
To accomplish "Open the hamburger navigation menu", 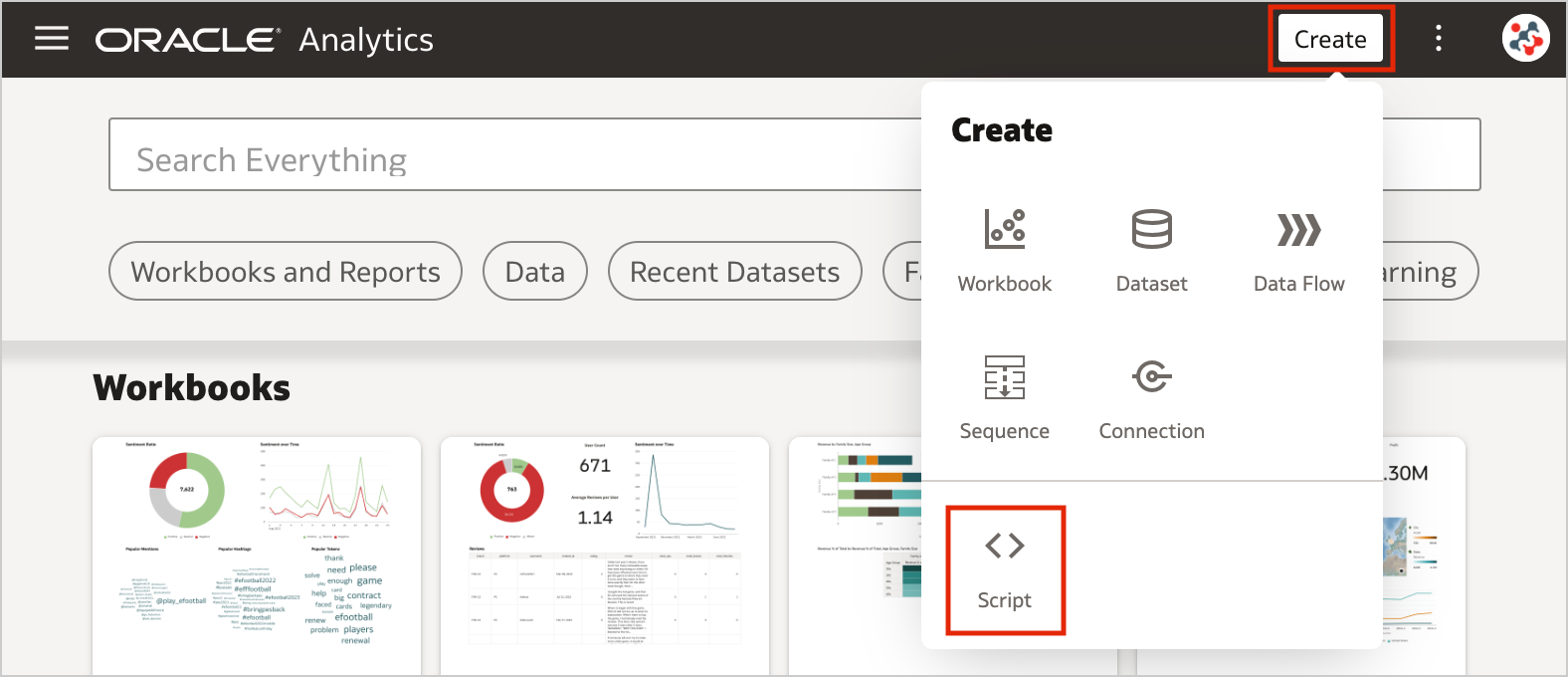I will tap(52, 39).
